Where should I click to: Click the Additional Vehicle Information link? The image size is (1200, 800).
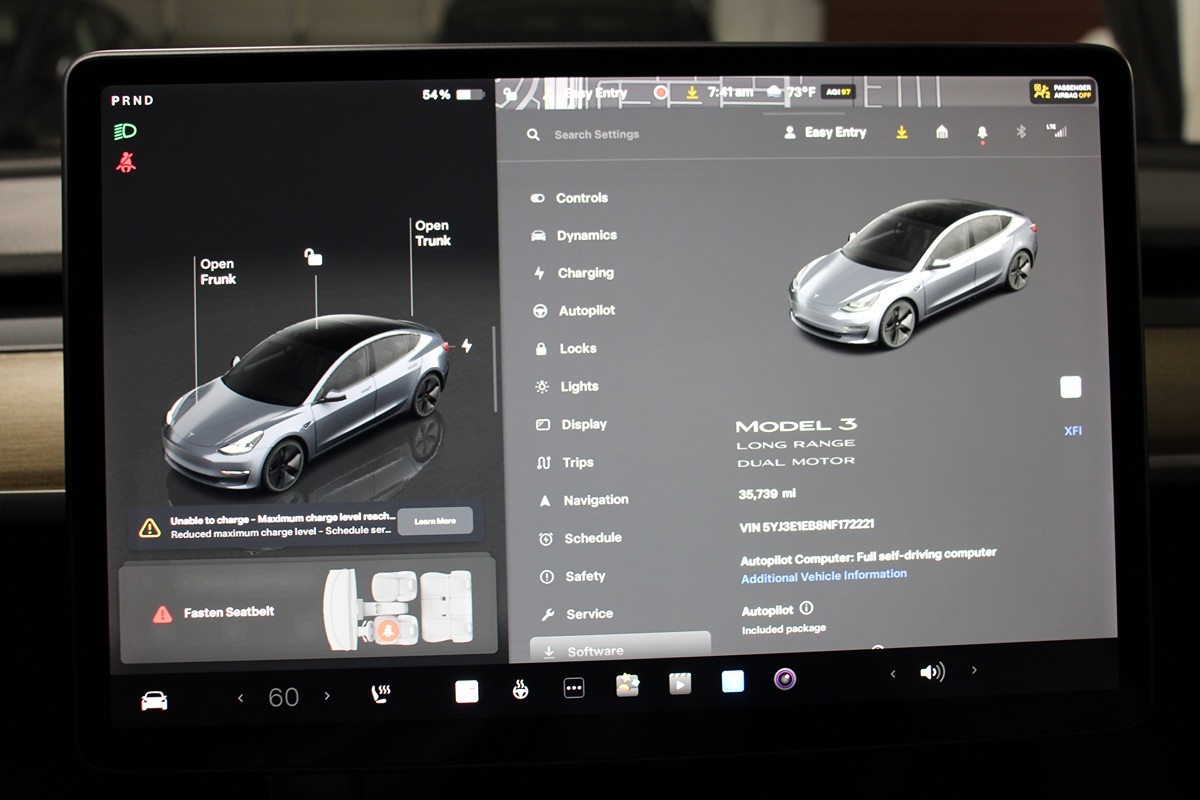click(x=824, y=575)
